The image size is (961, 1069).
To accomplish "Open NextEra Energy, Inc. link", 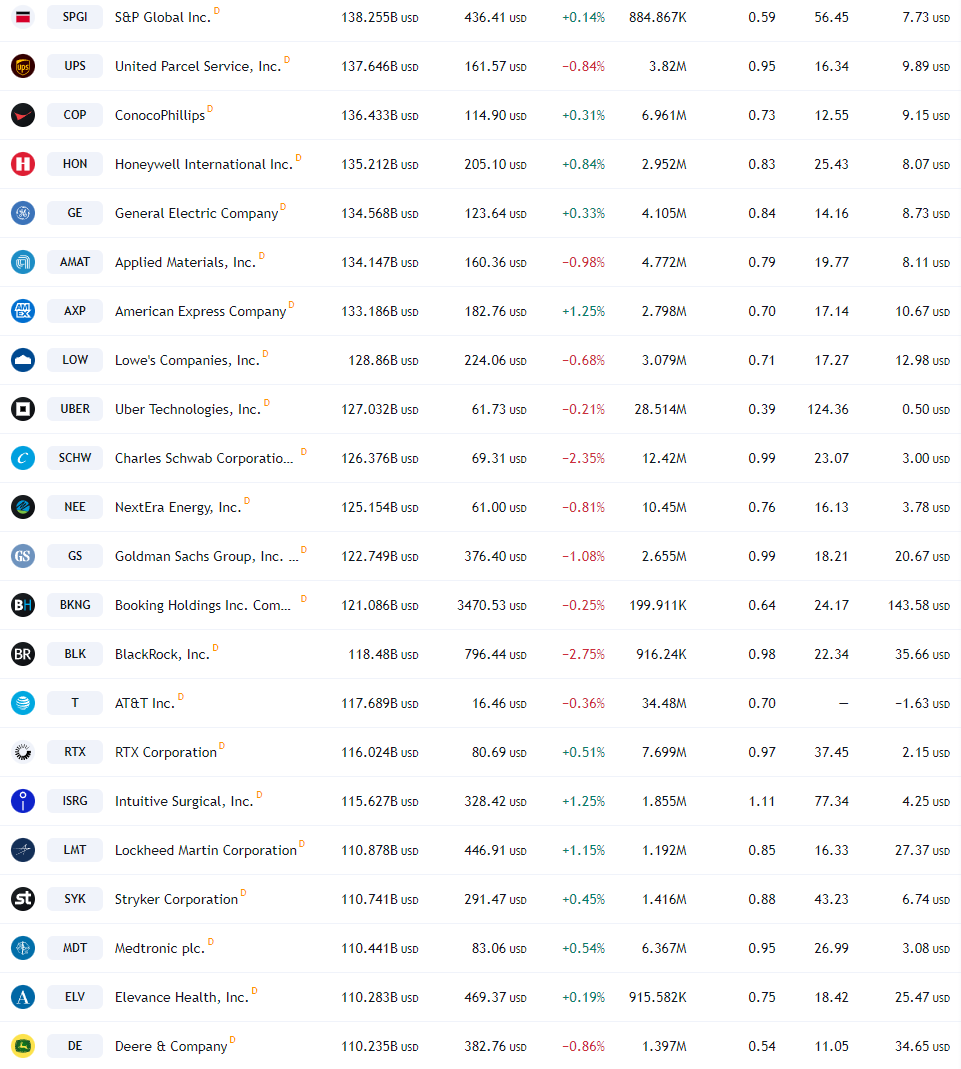I will [178, 507].
